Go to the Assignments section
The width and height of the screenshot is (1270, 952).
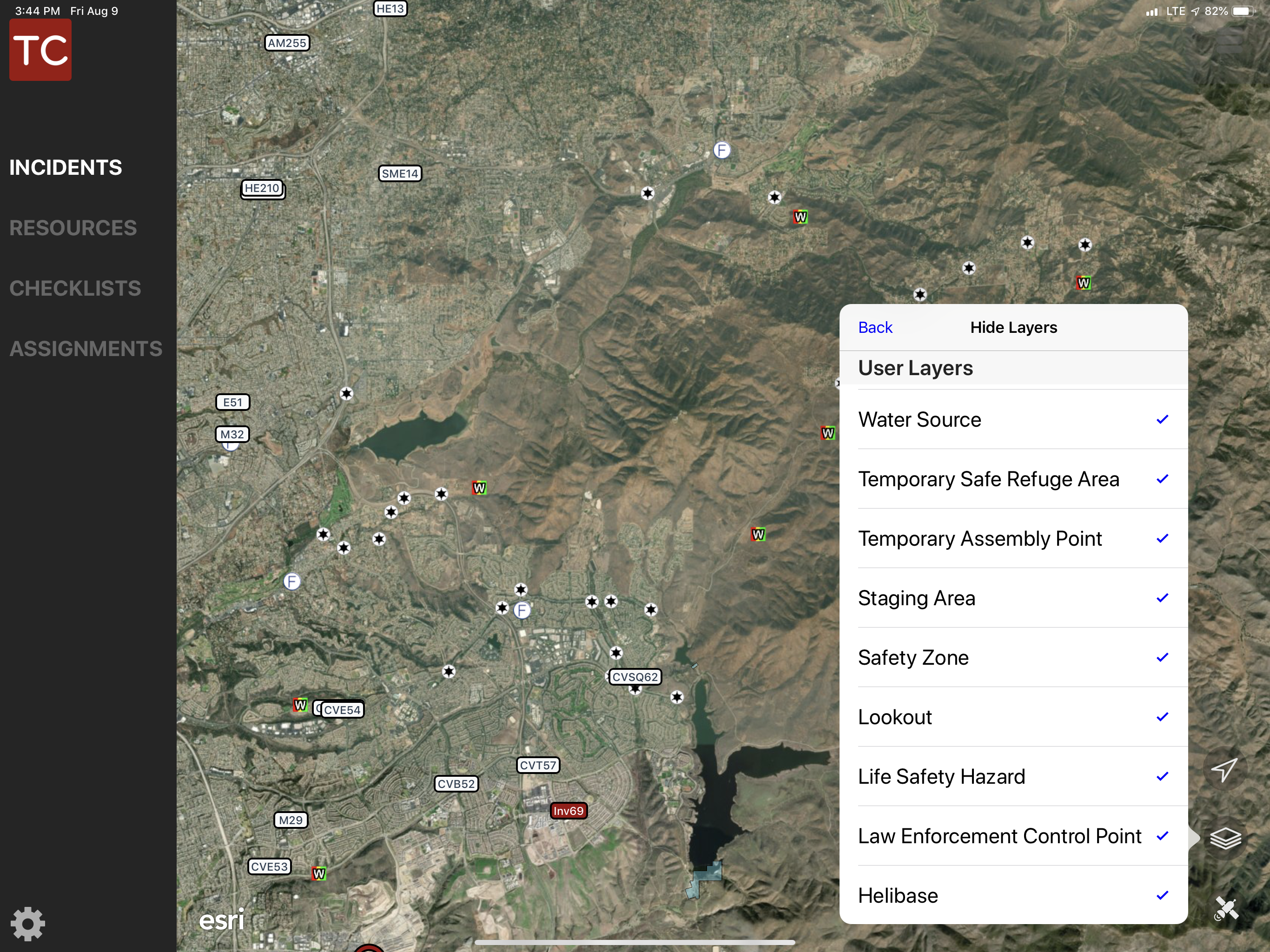(86, 349)
